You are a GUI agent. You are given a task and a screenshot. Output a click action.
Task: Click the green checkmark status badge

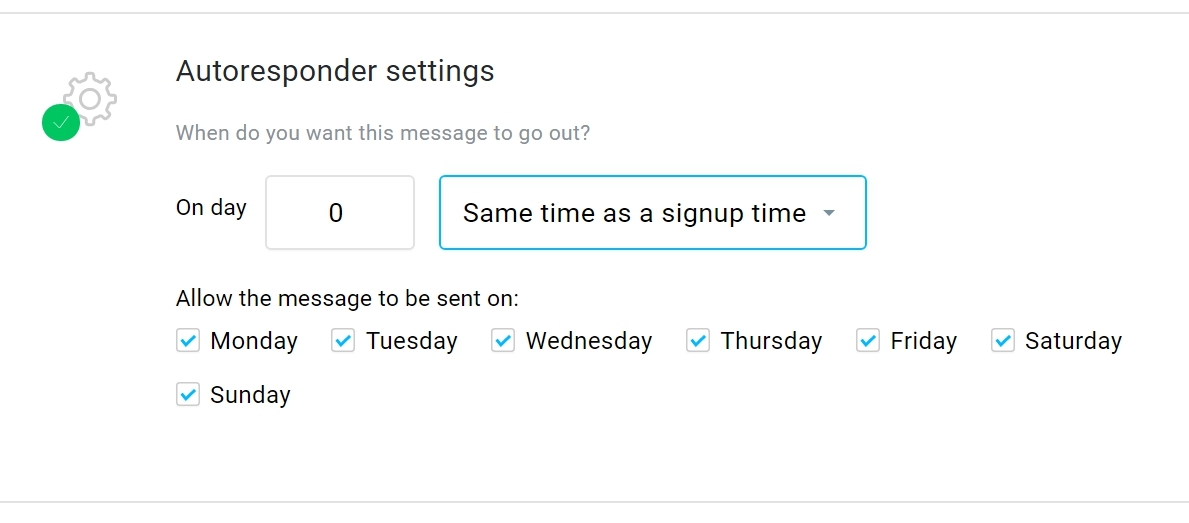pyautogui.click(x=61, y=122)
